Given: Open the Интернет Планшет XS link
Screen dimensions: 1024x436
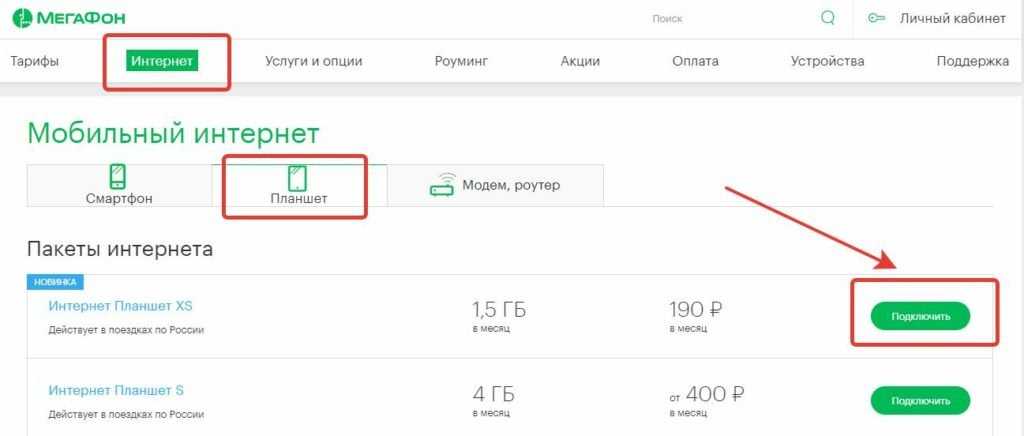Looking at the screenshot, I should (x=120, y=305).
